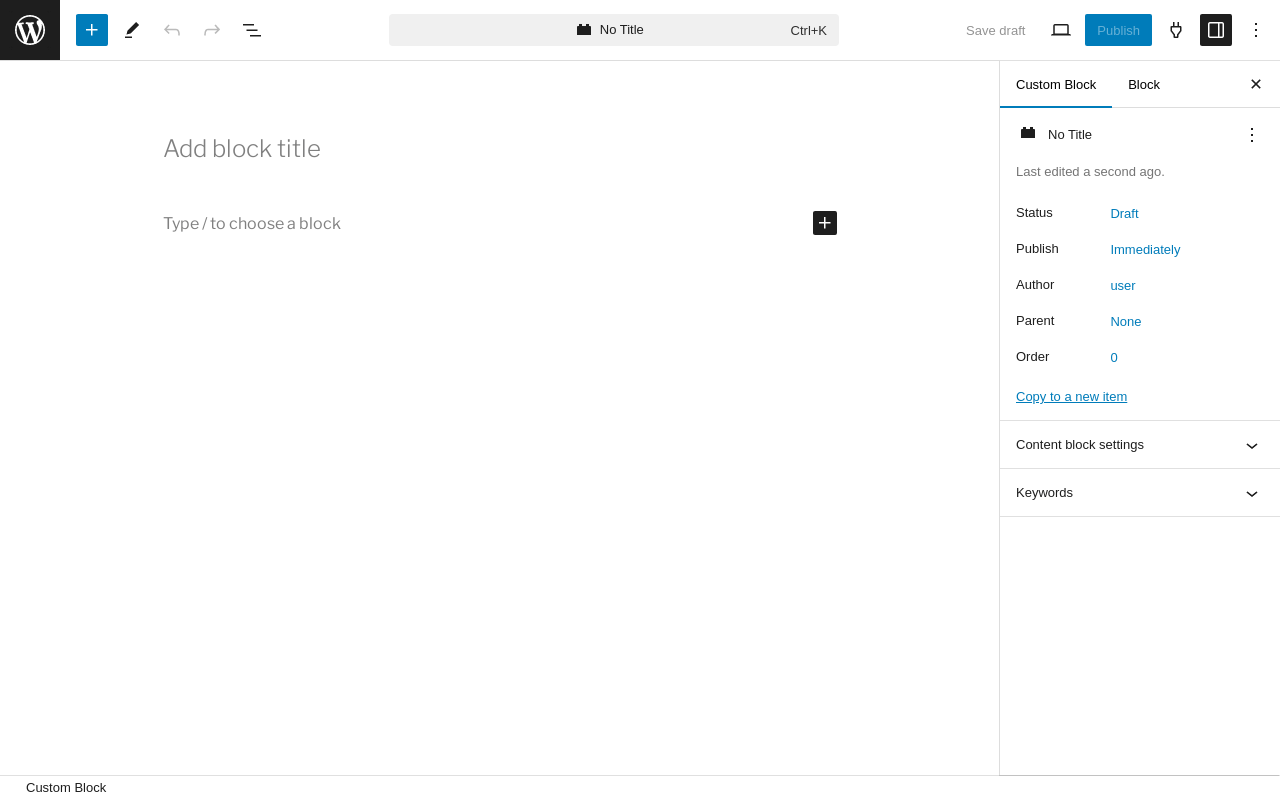Toggle the block inserter plus button
This screenshot has height=800, width=1280.
92,30
